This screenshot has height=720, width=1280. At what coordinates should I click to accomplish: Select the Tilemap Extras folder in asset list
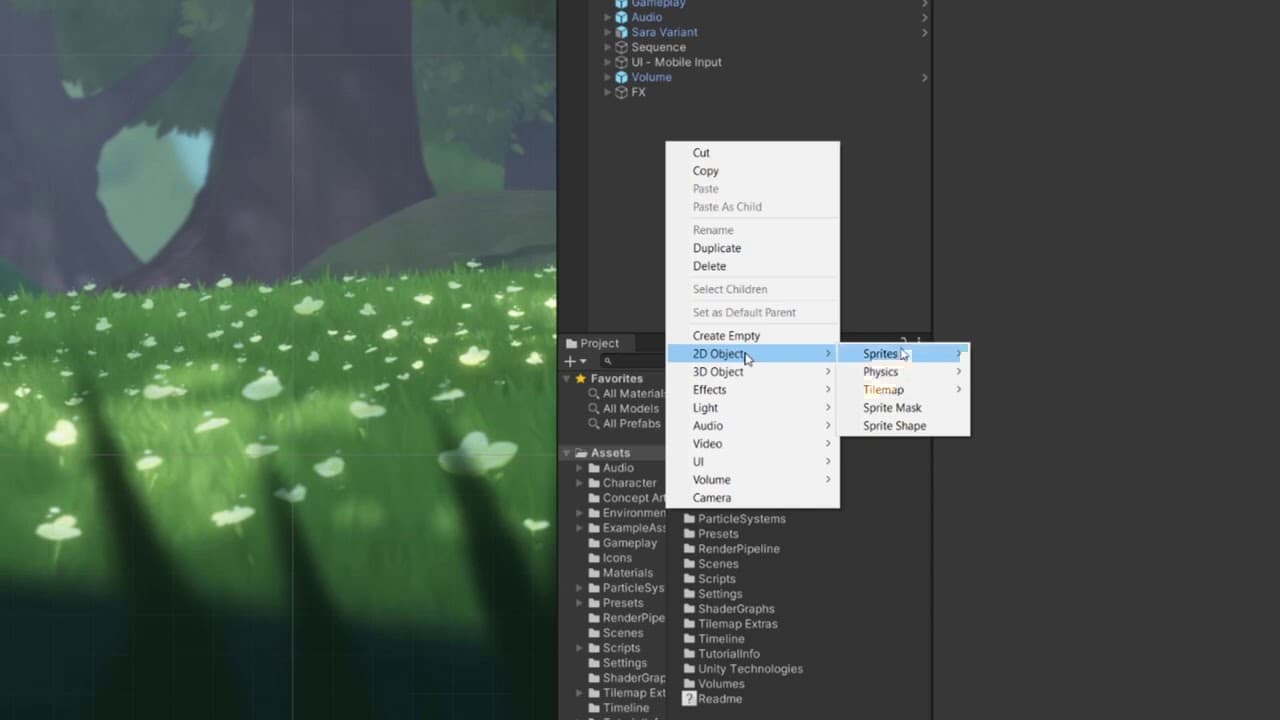coord(730,624)
